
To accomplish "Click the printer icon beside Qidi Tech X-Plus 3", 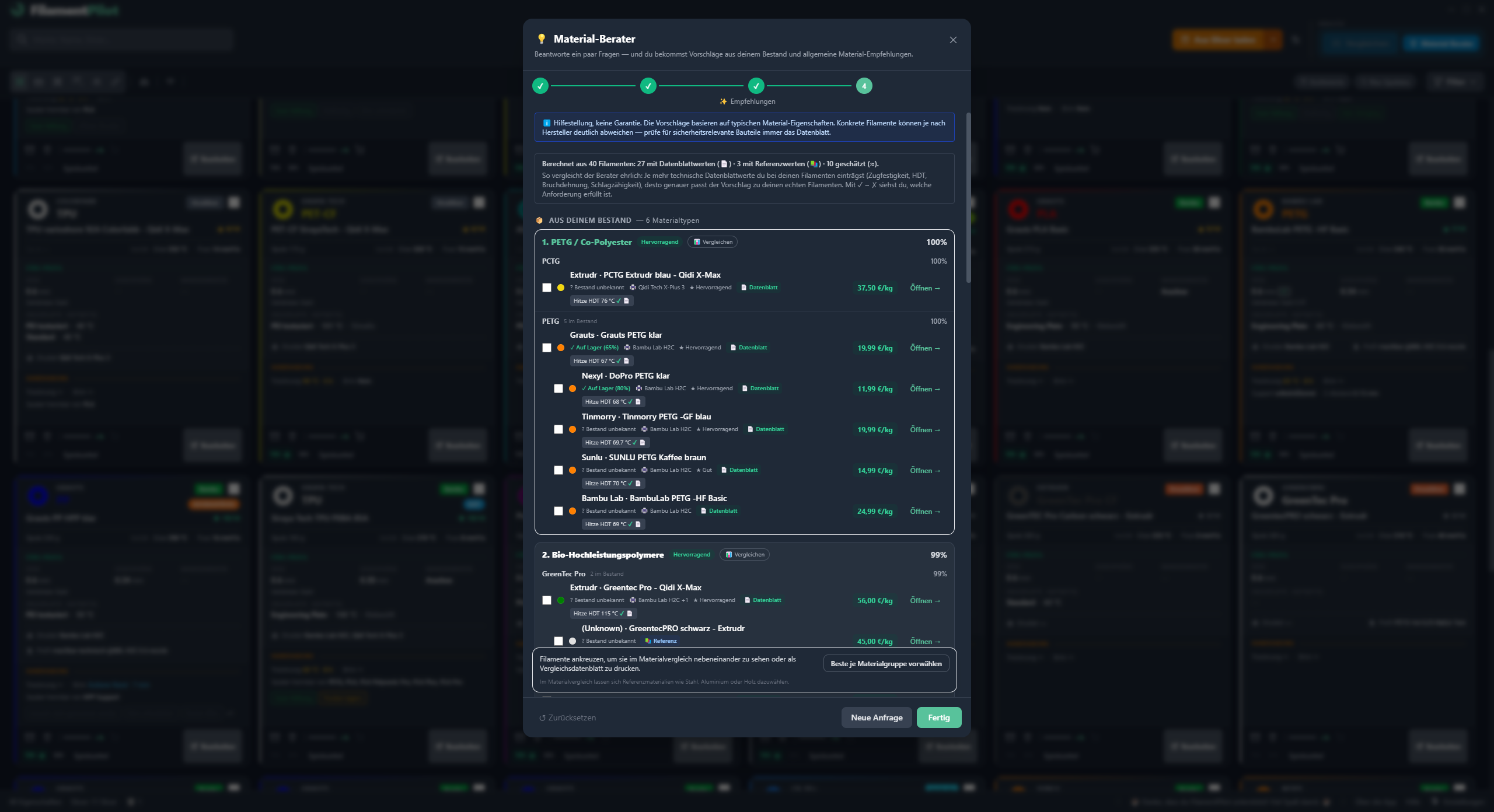I will [633, 288].
